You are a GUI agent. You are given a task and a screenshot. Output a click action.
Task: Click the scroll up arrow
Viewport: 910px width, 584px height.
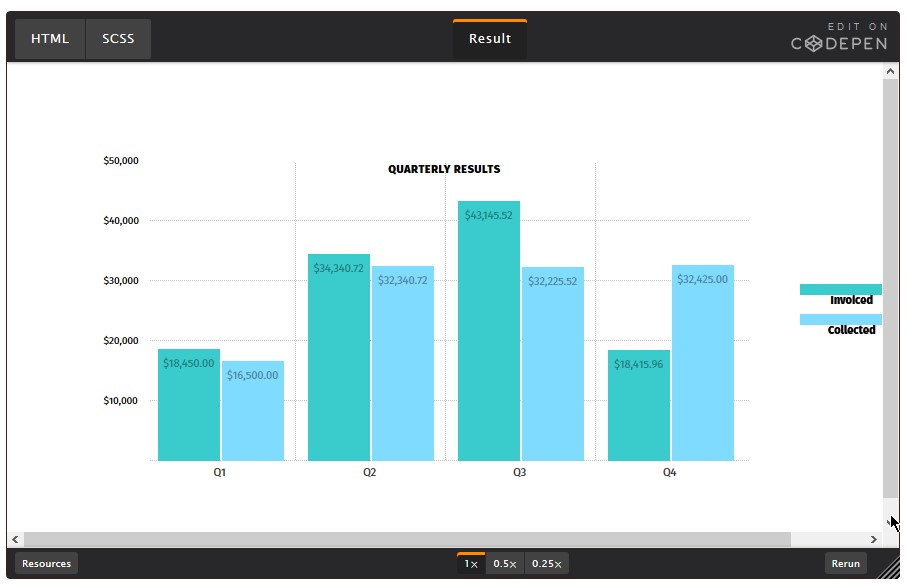coord(890,72)
